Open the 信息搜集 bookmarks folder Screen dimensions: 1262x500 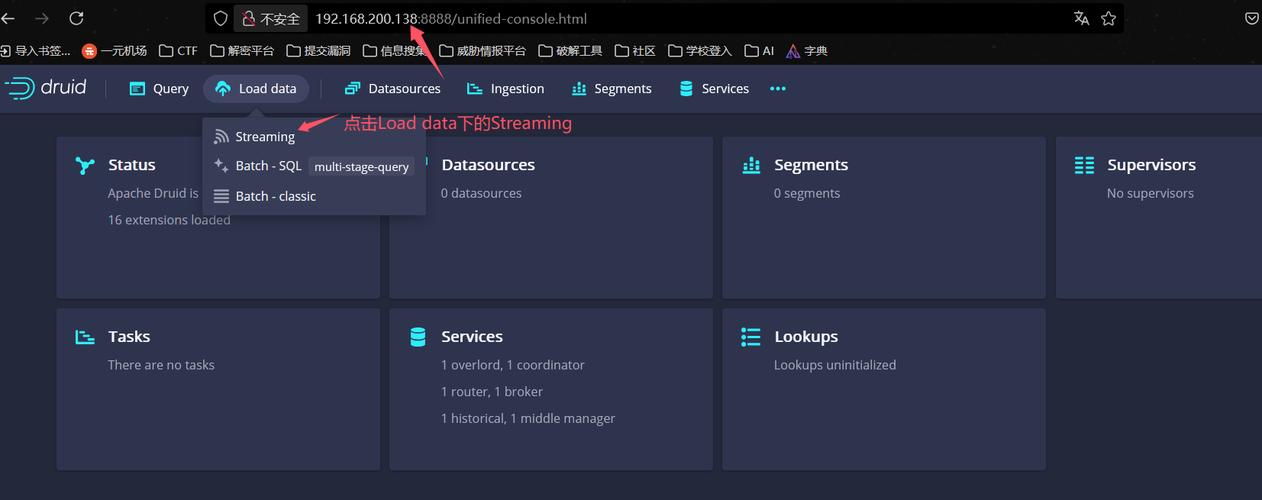click(394, 50)
